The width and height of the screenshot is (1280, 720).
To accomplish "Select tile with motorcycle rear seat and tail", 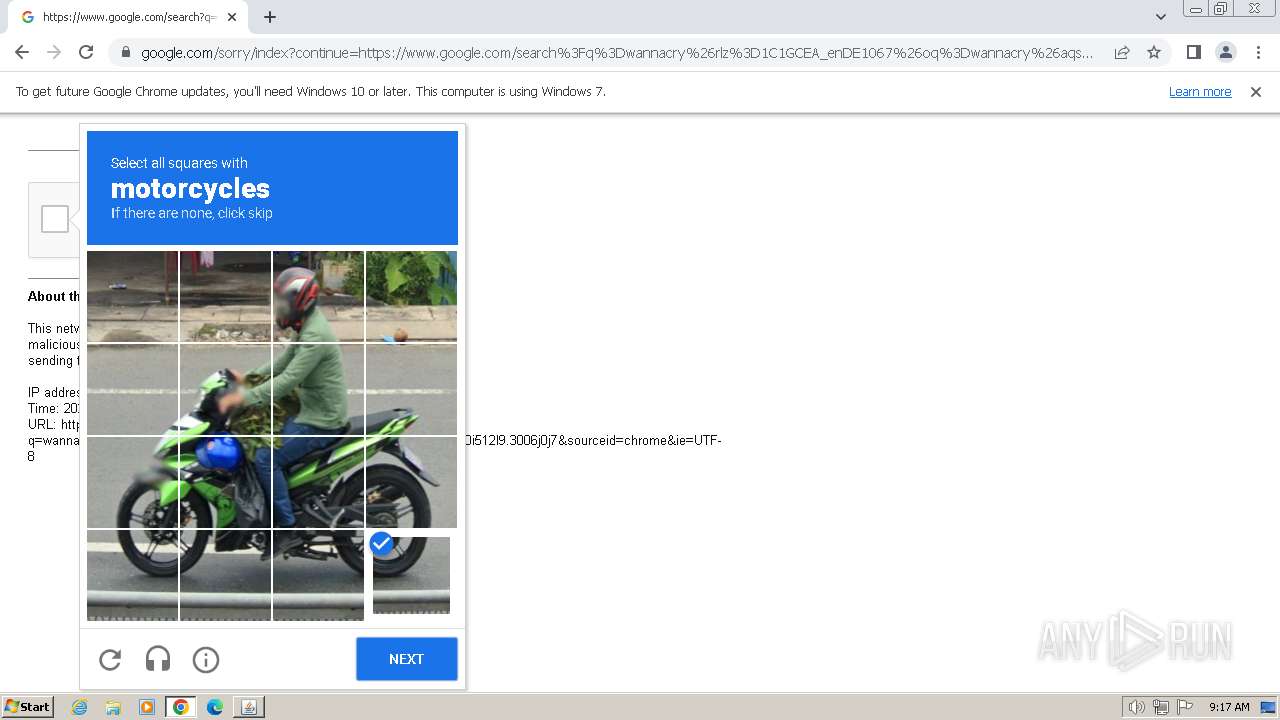I will click(411, 482).
